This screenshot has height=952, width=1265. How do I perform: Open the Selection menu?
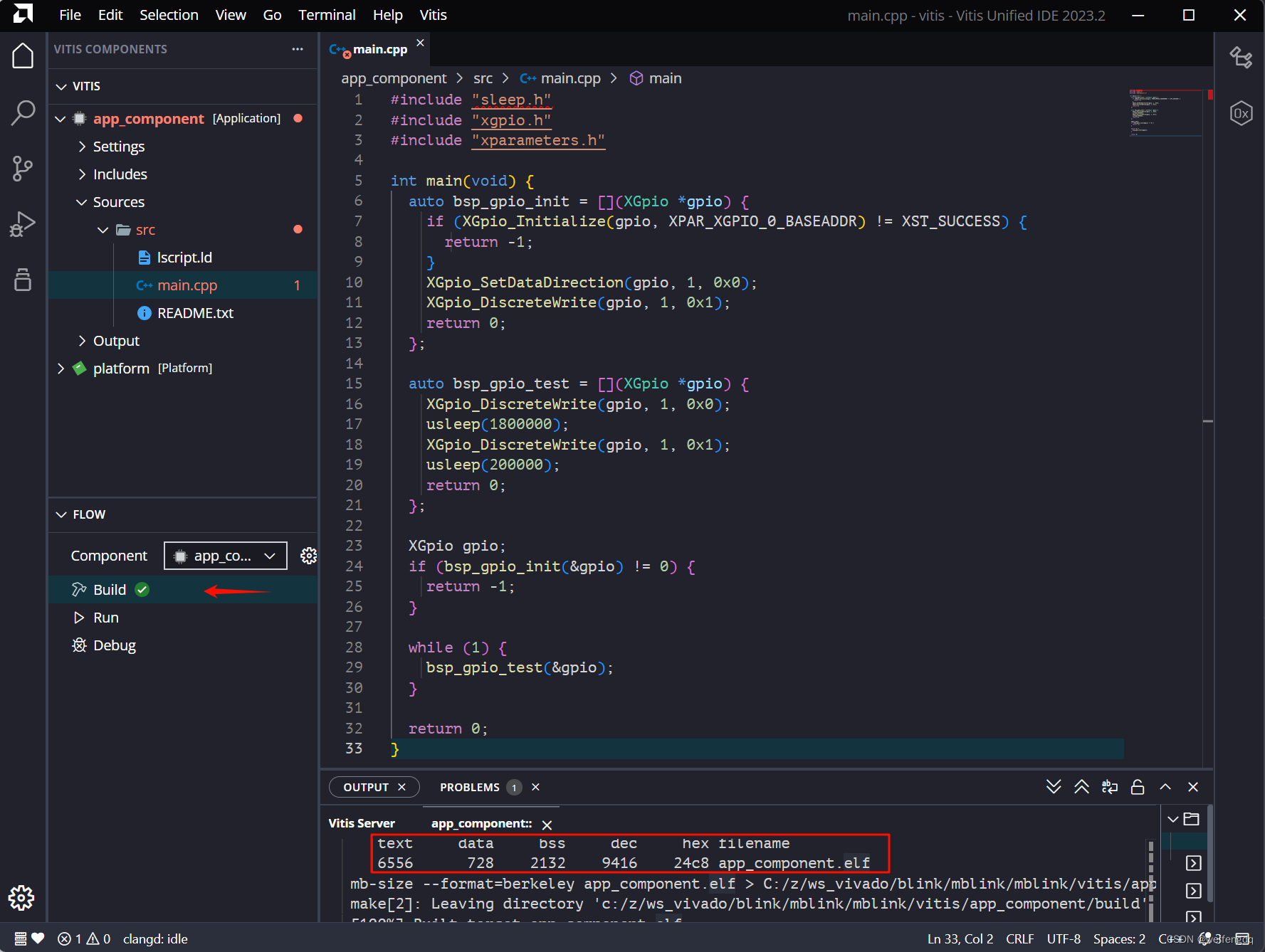pyautogui.click(x=169, y=15)
